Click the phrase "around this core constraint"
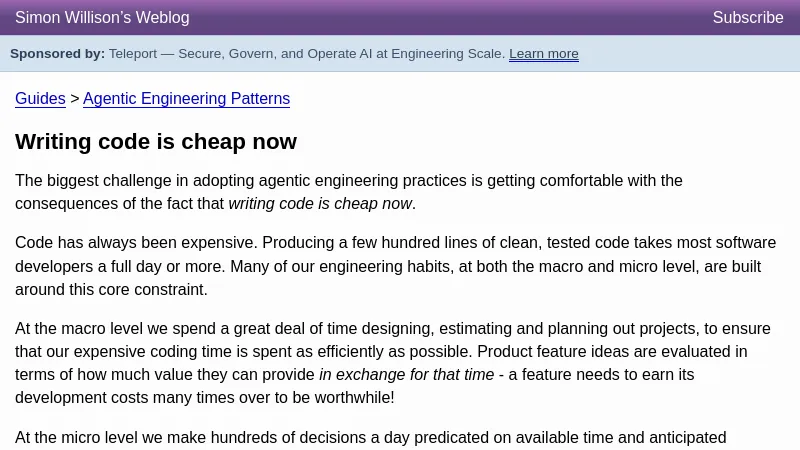The height and width of the screenshot is (450, 800). coord(110,290)
